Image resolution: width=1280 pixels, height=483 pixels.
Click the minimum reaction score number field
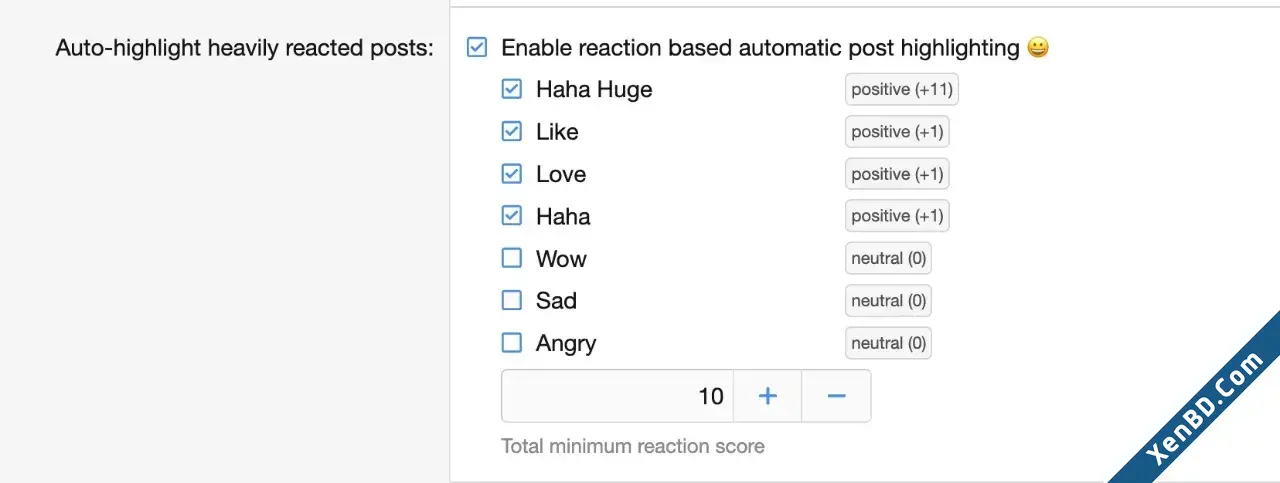[x=618, y=396]
